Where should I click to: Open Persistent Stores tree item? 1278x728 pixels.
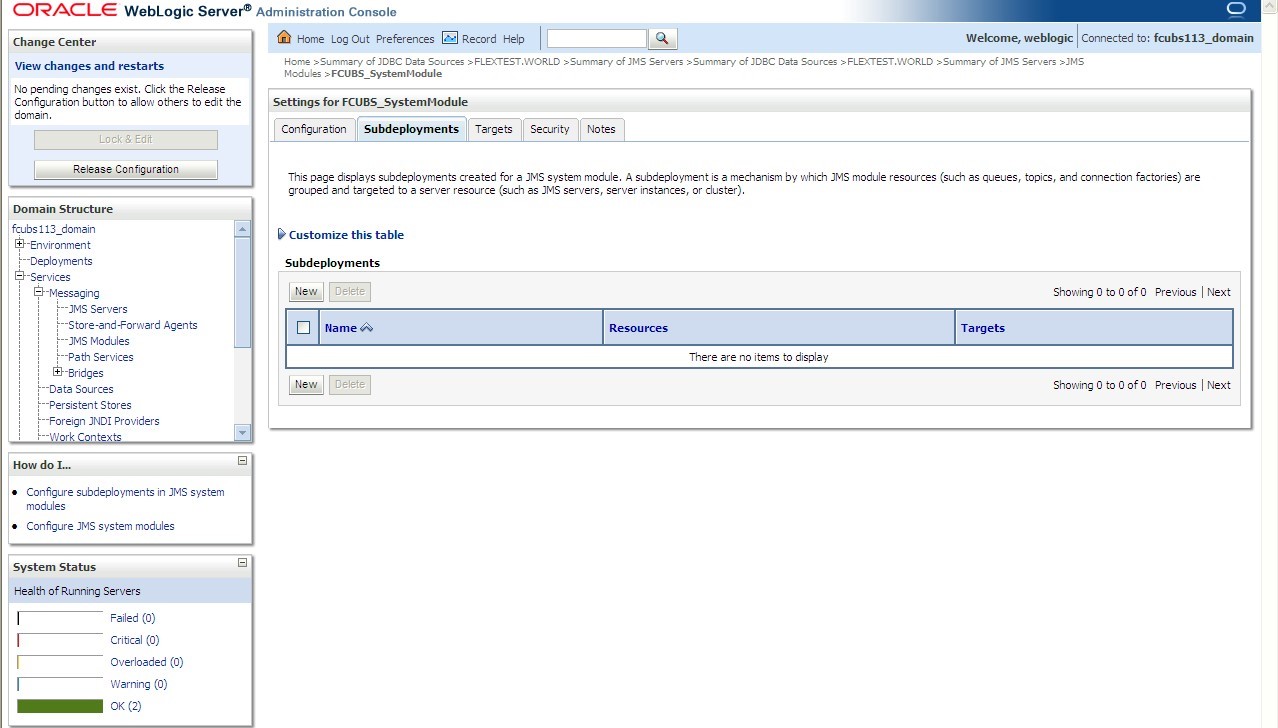tap(90, 405)
